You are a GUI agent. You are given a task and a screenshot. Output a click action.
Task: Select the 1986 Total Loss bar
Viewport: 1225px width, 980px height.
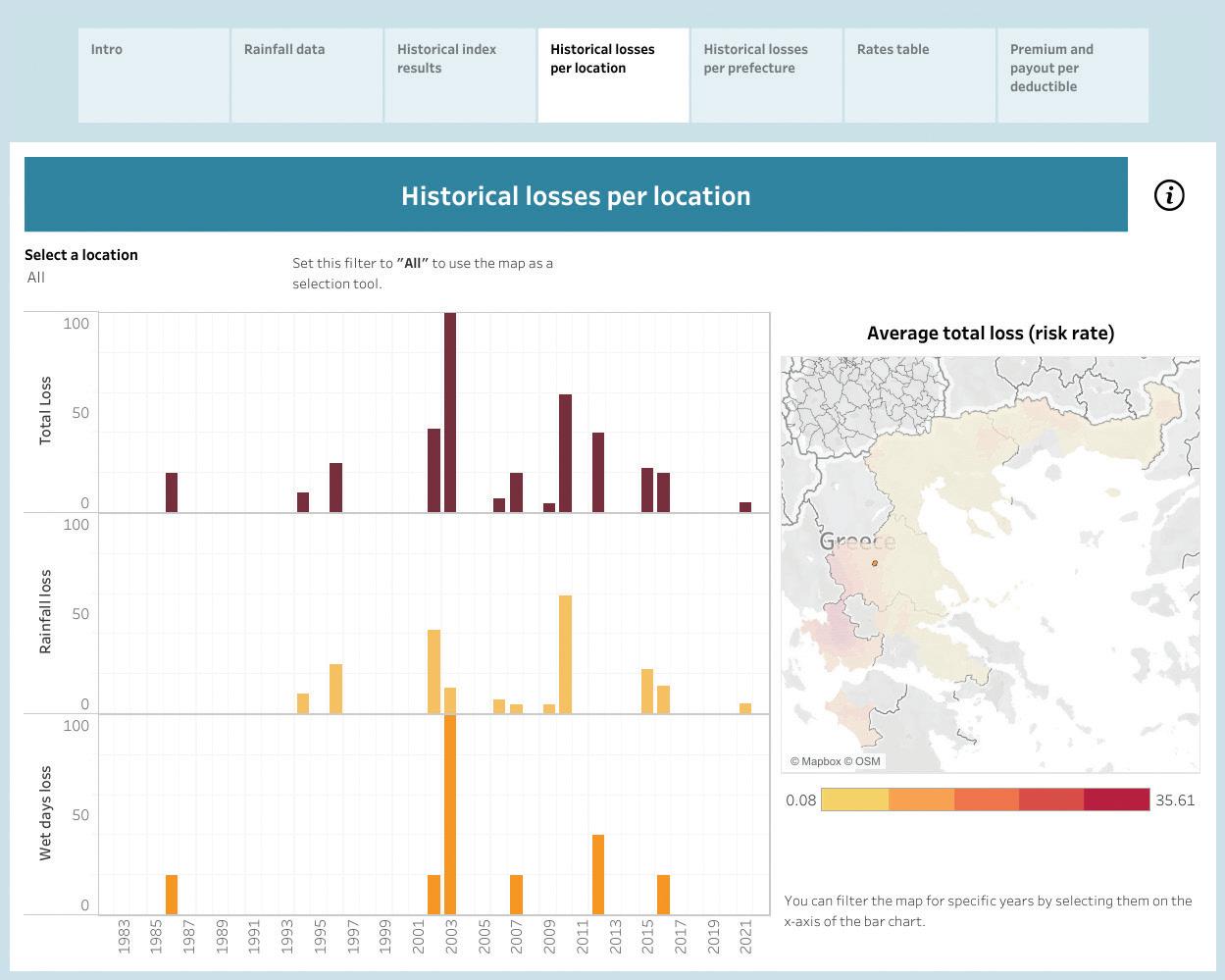tap(172, 492)
